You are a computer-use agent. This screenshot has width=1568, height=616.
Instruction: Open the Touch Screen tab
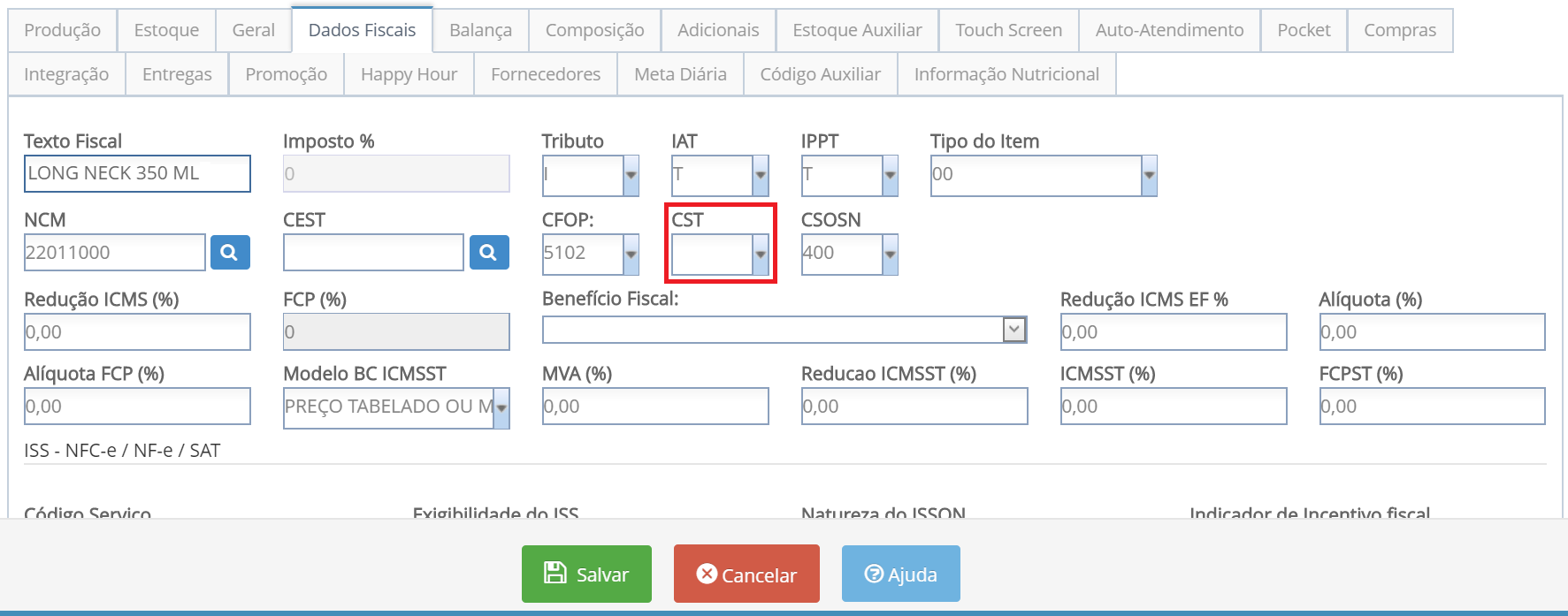pos(1009,30)
